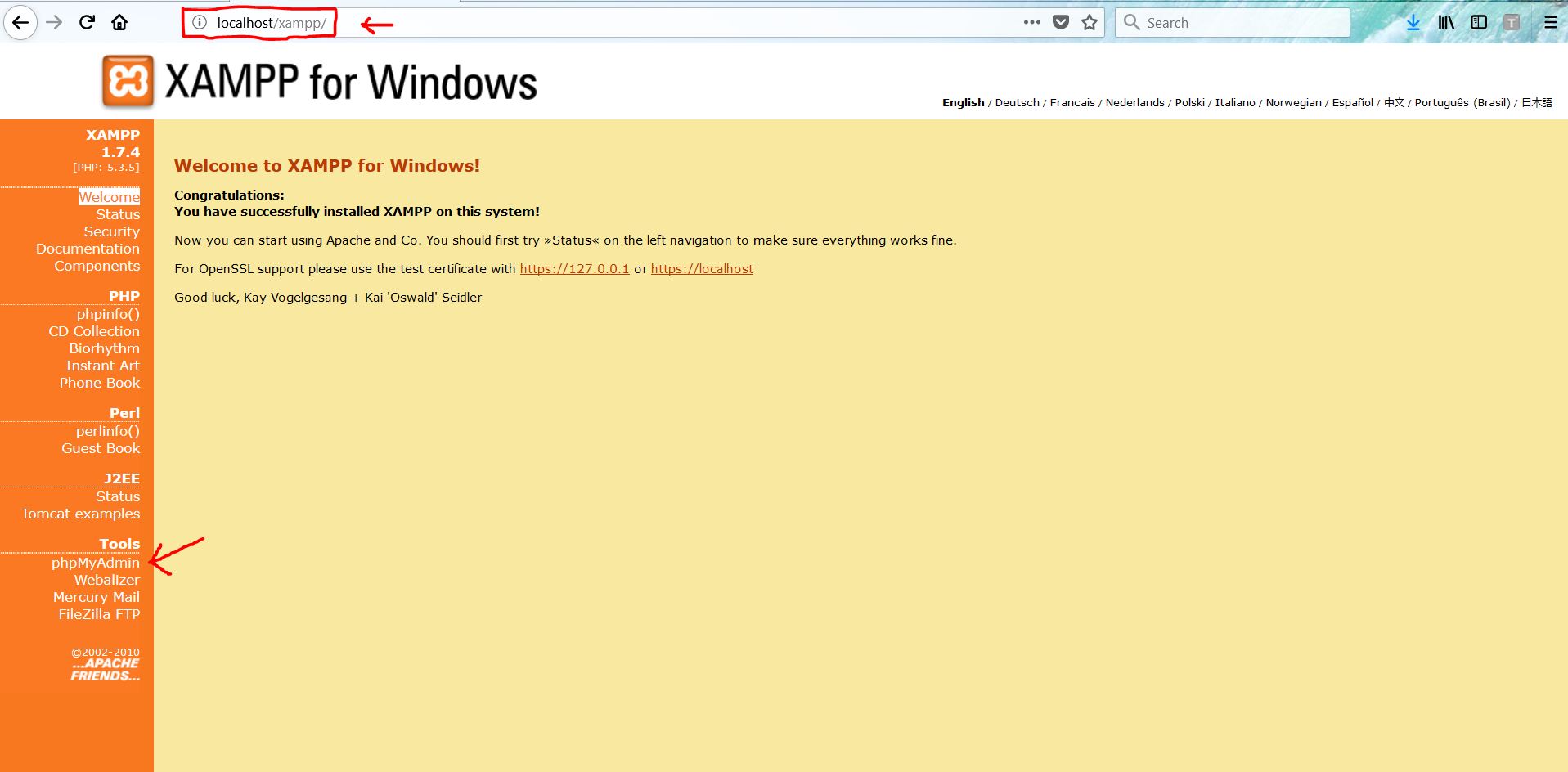Open the downloads panel
Viewport: 1568px width, 772px height.
click(x=1413, y=23)
